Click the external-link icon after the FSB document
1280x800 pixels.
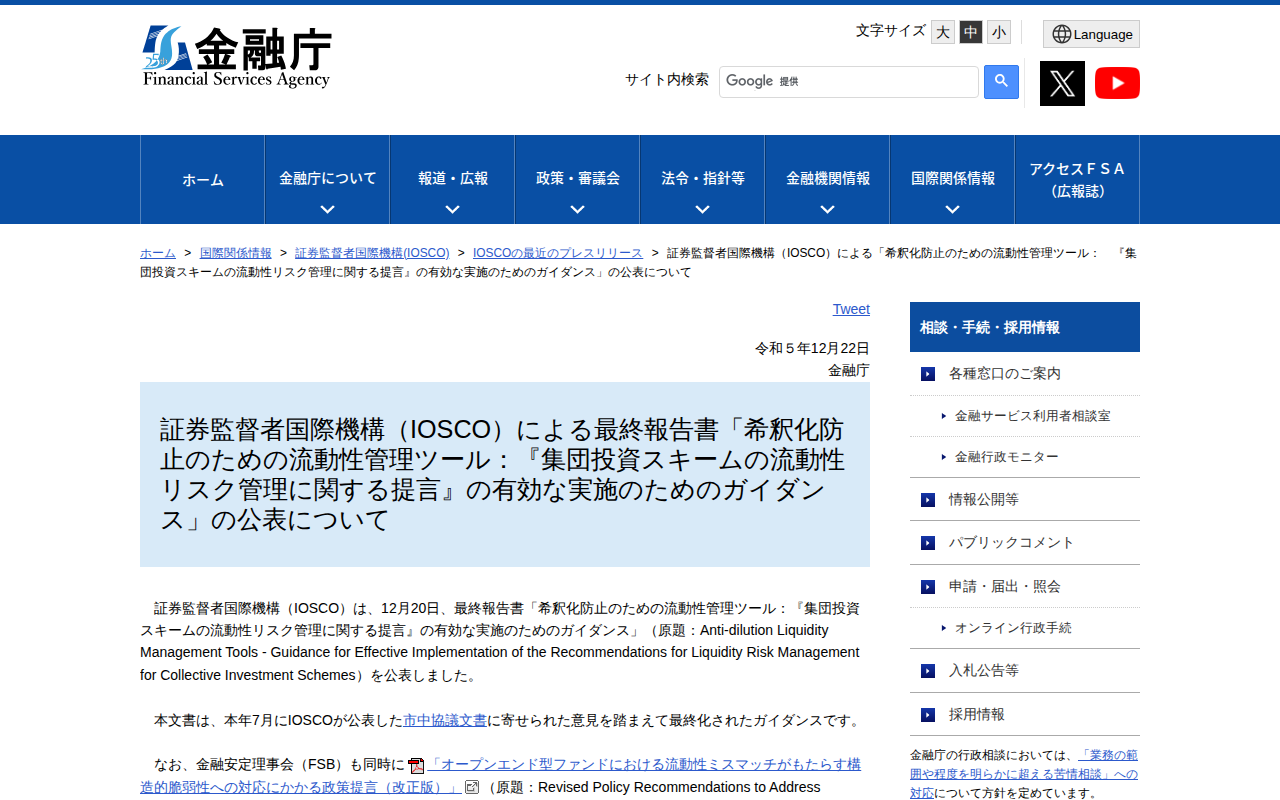[472, 787]
